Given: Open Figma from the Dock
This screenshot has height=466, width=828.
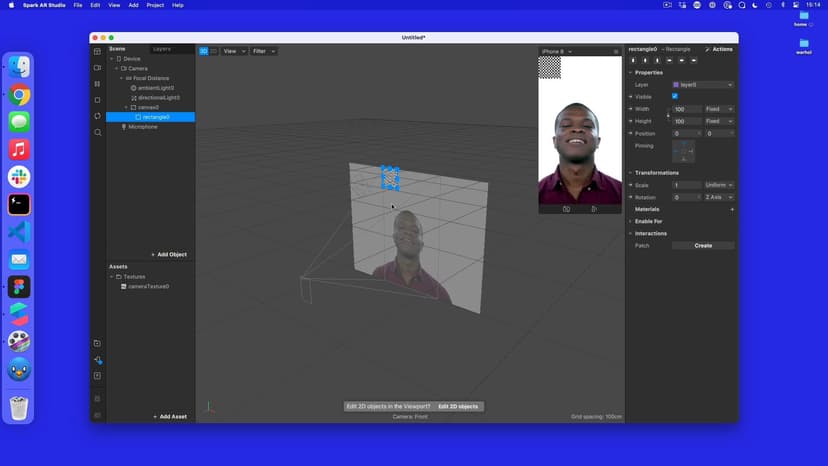Looking at the screenshot, I should pyautogui.click(x=19, y=287).
